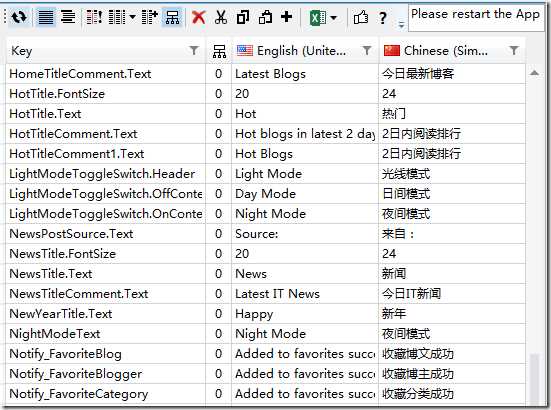551x410 pixels.
Task: Click the US flag icon in header
Action: (245, 51)
